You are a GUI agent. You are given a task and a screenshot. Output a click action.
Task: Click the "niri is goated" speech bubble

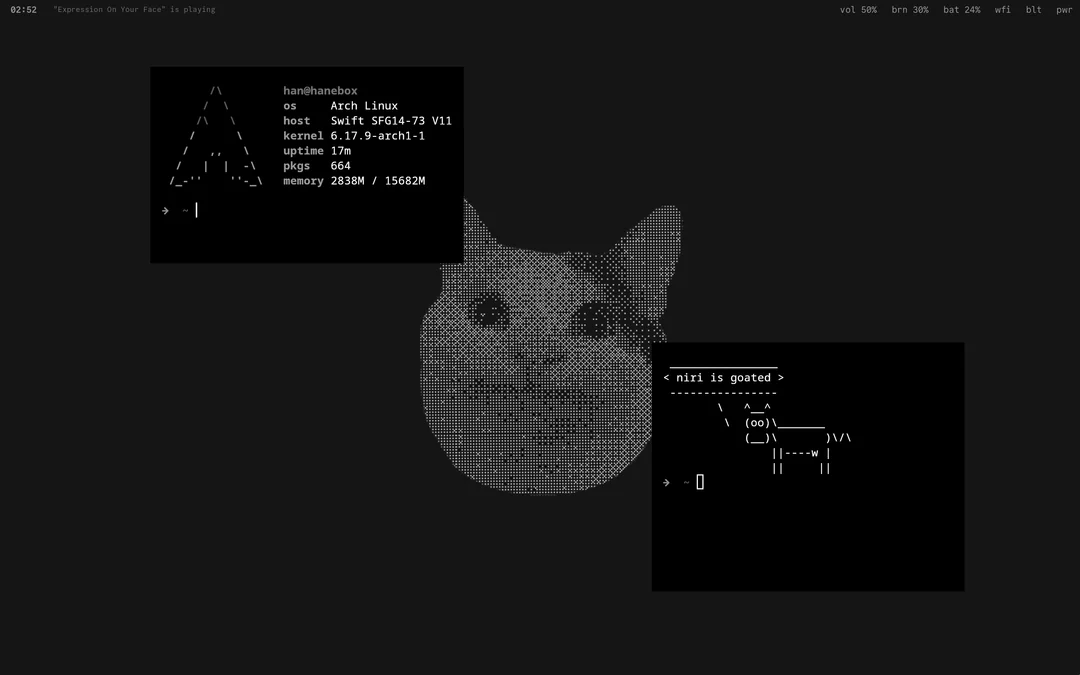point(723,378)
